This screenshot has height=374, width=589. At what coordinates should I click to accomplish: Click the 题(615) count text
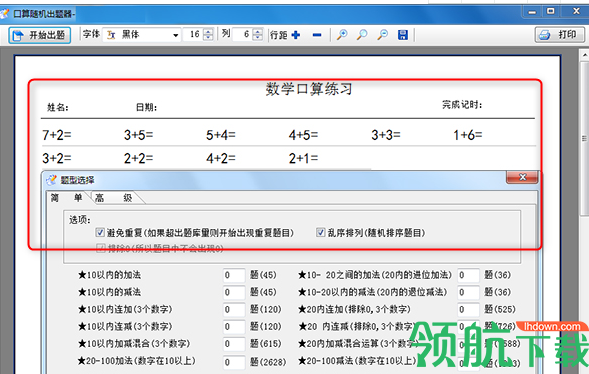pos(266,344)
